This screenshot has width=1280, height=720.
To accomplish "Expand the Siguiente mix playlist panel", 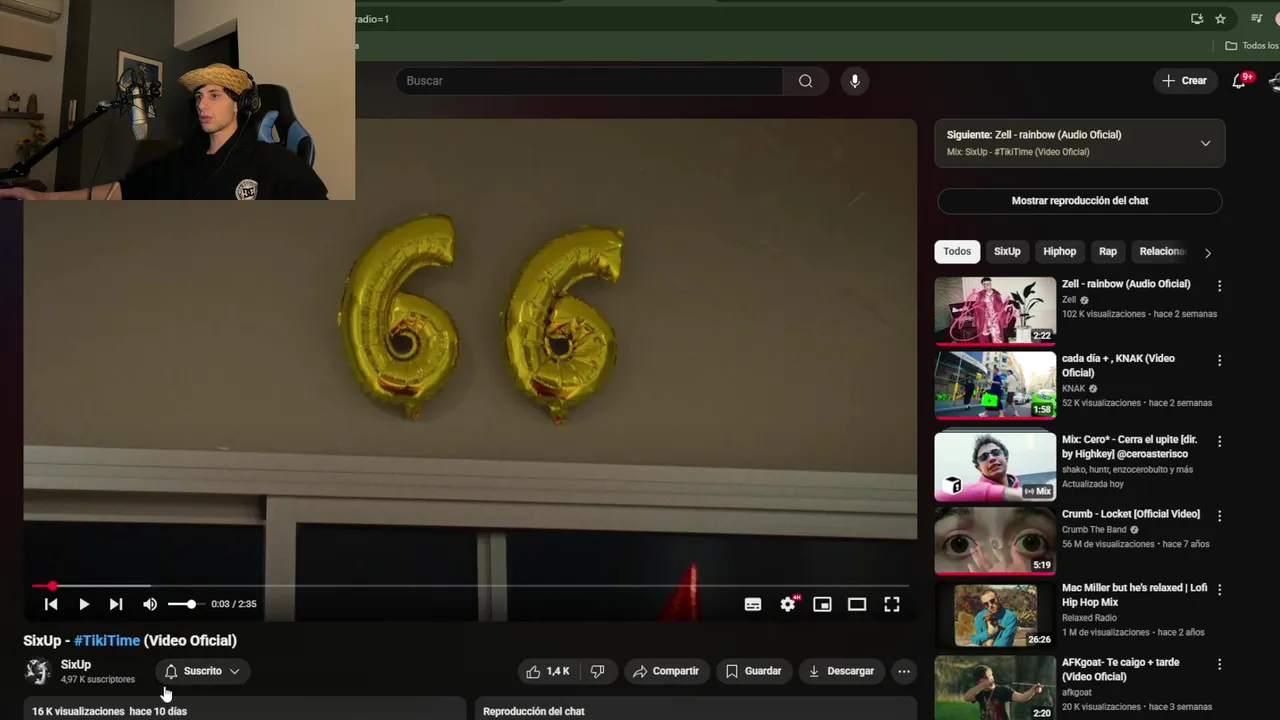I will (1080, 143).
